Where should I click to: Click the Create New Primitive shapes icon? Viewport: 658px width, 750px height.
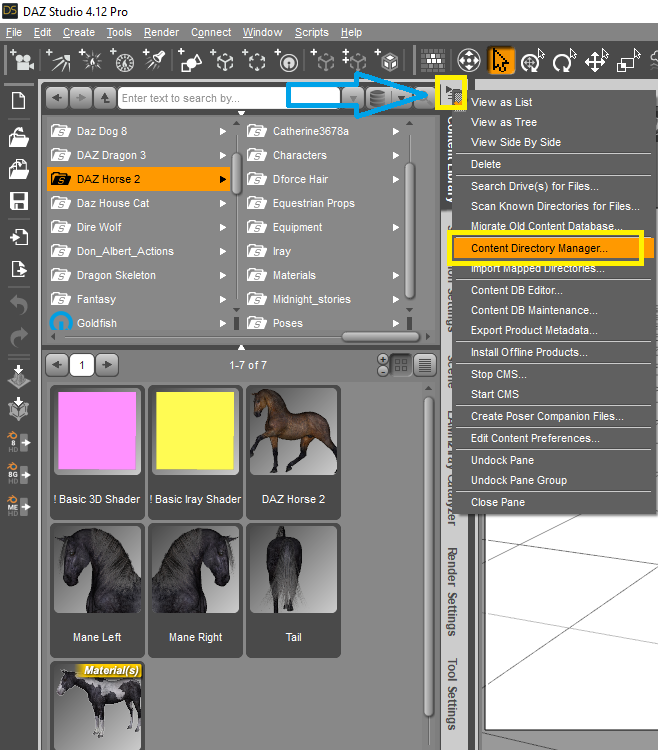pyautogui.click(x=190, y=61)
